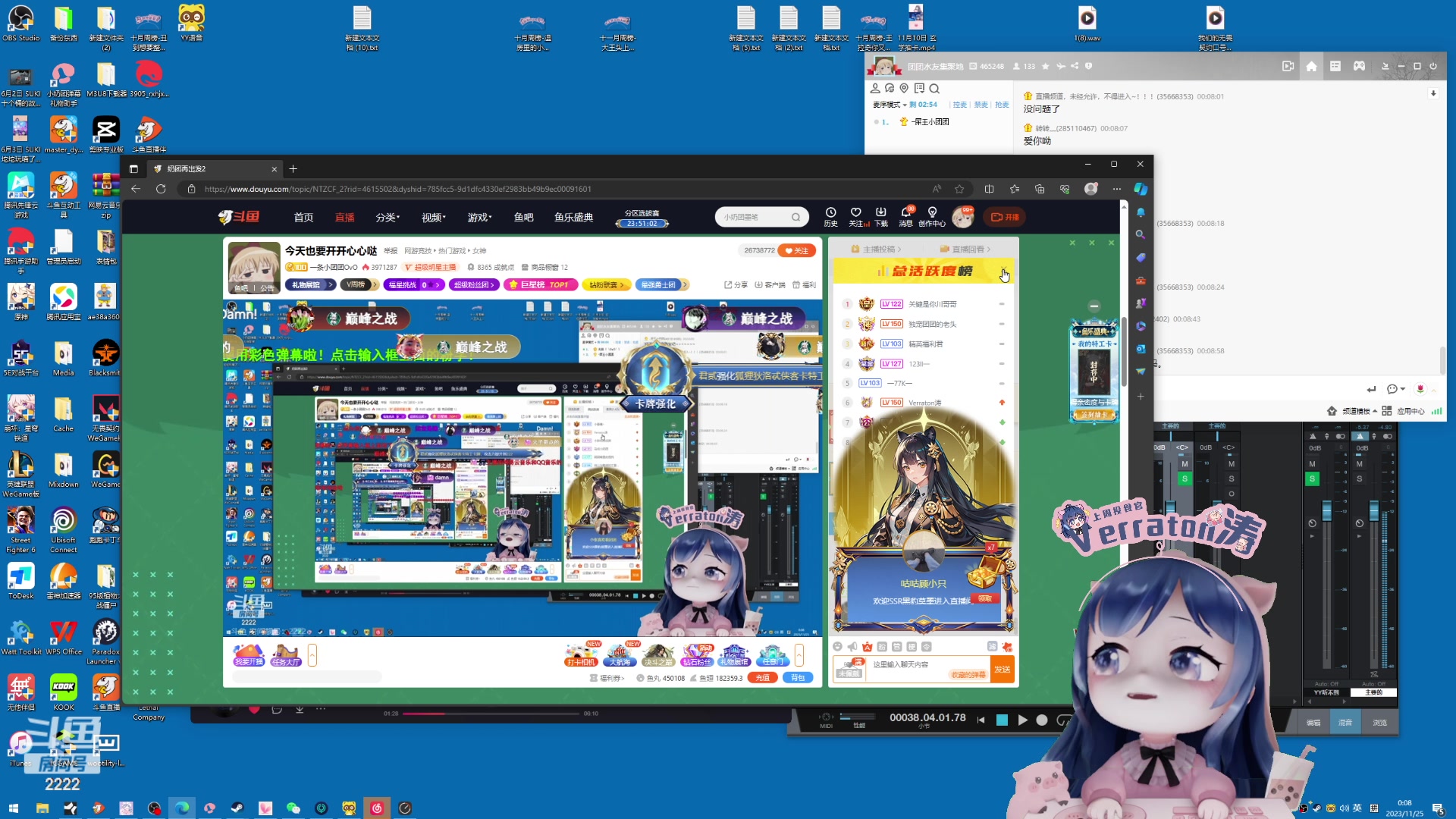Open Steam from the taskbar
The height and width of the screenshot is (819, 1456).
[x=237, y=808]
